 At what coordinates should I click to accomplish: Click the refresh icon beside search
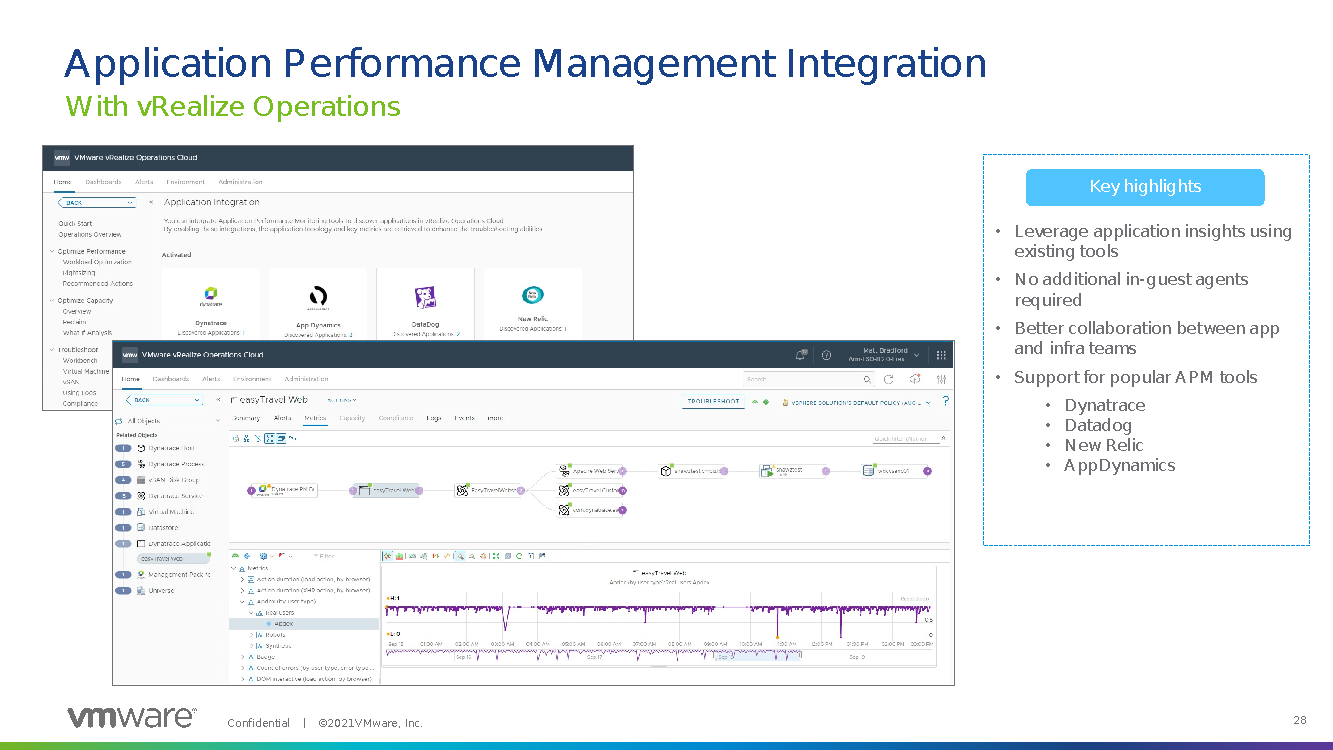click(888, 380)
